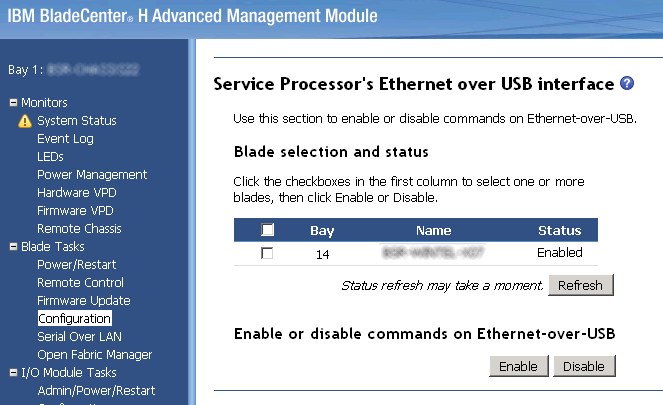Open blade Power/Restart page
Image resolution: width=663 pixels, height=405 pixels.
[76, 265]
